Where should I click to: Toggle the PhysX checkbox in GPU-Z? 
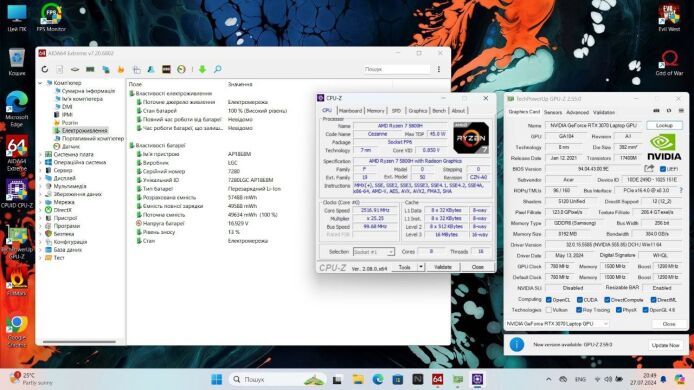(x=619, y=310)
